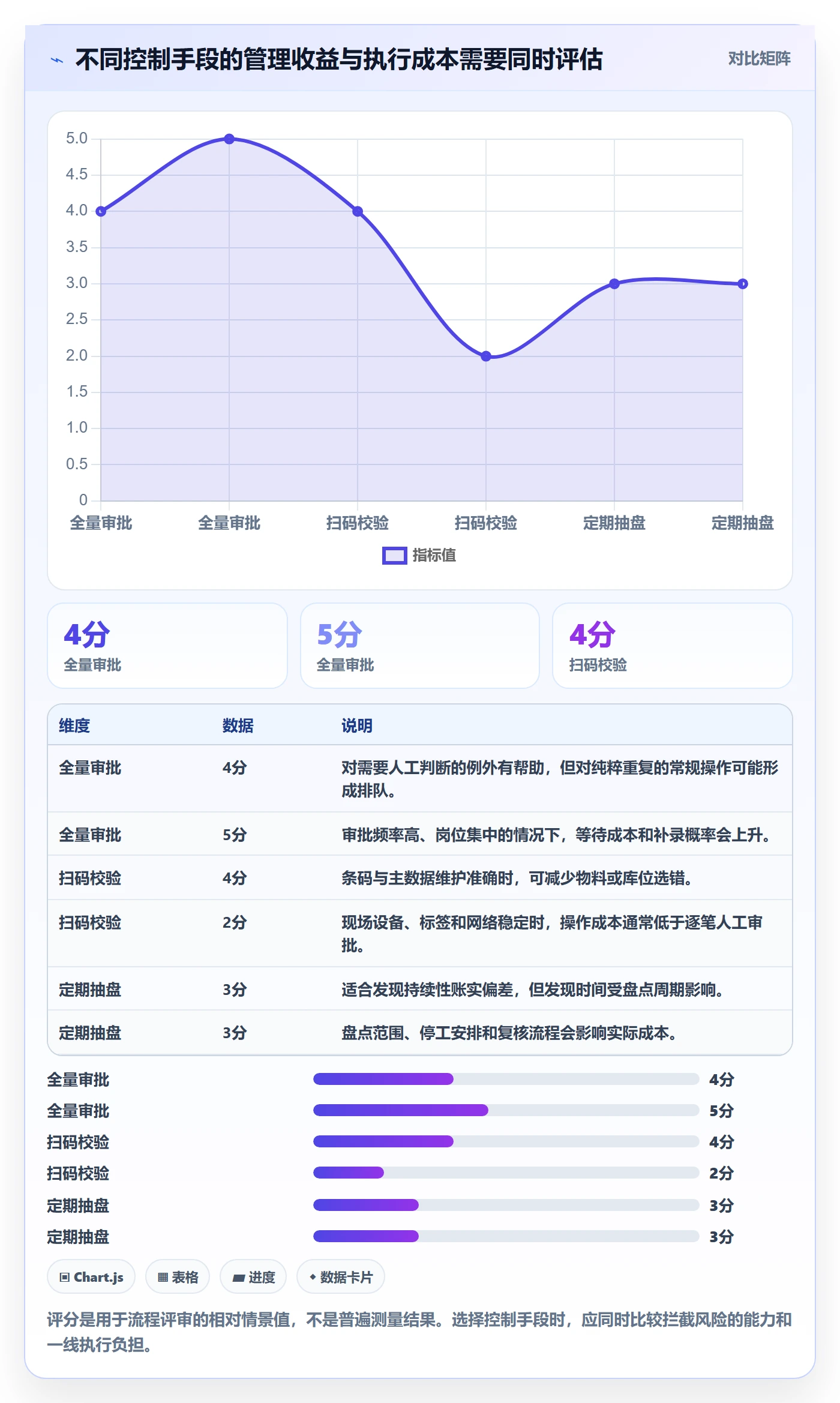Click the 5分 progress bar
Viewport: 840px width, 1403px height.
(x=506, y=1110)
